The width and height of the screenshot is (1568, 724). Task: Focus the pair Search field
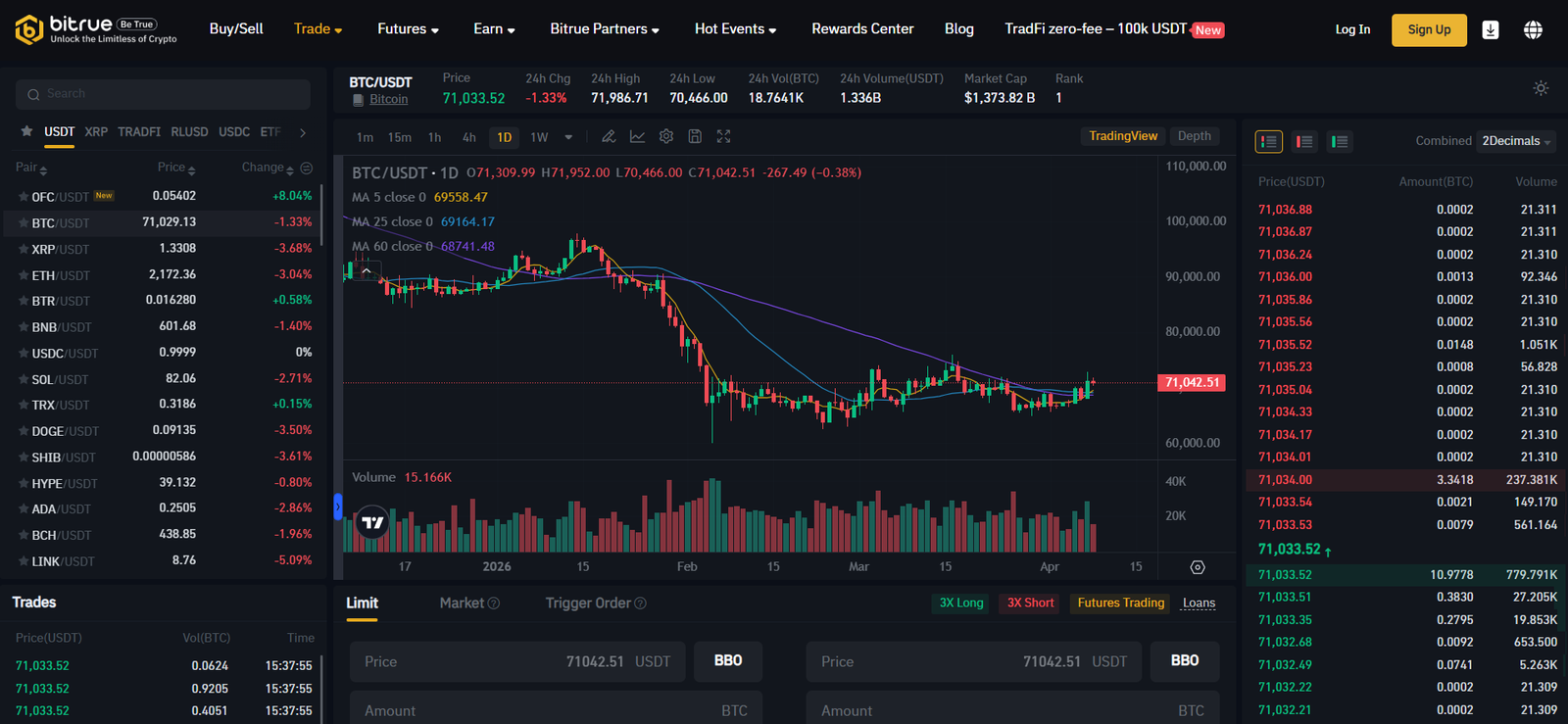pyautogui.click(x=163, y=94)
